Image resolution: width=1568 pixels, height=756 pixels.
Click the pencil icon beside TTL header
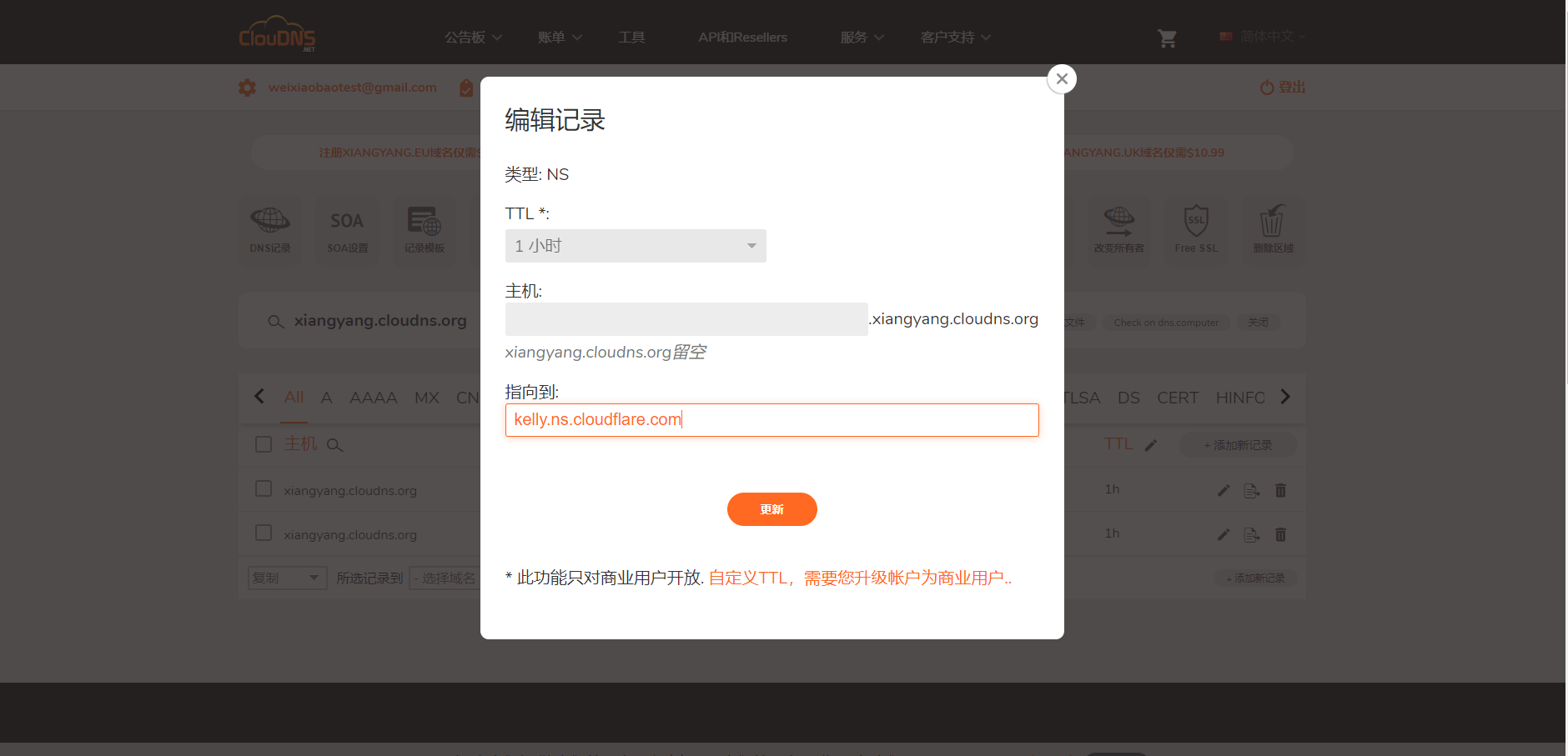tap(1151, 445)
